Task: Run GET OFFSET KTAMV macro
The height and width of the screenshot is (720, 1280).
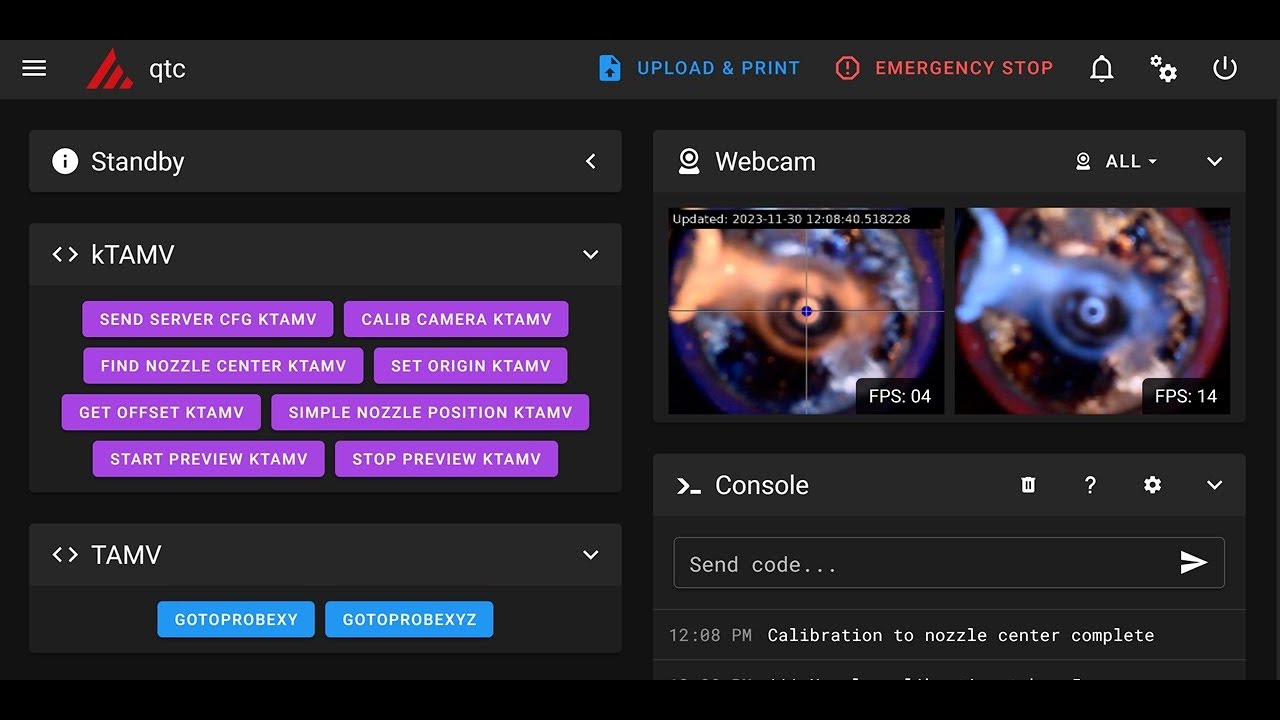Action: coord(161,412)
